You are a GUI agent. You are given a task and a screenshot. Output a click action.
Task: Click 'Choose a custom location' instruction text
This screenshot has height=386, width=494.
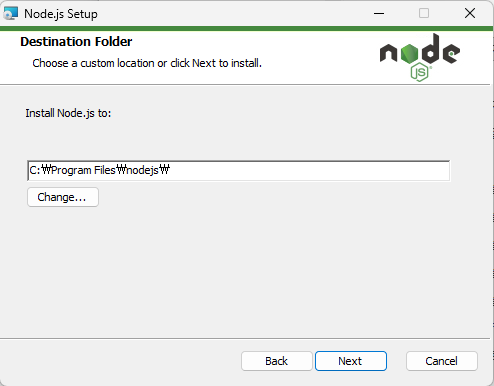pos(147,63)
